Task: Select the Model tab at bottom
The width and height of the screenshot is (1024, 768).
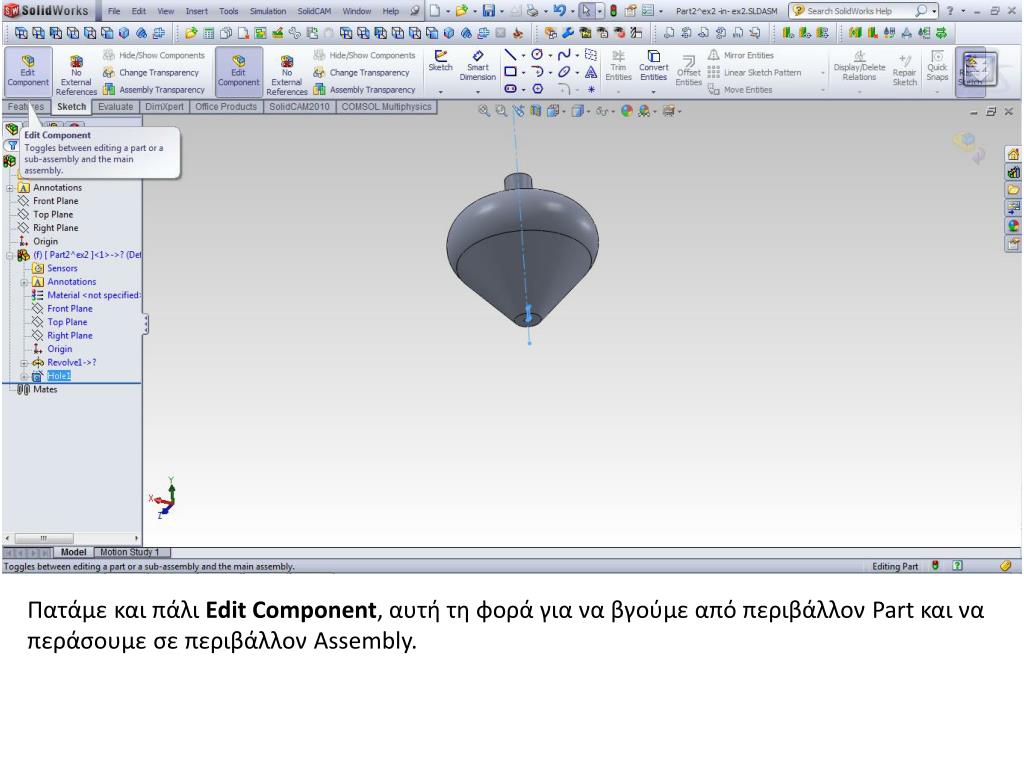Action: [x=73, y=552]
